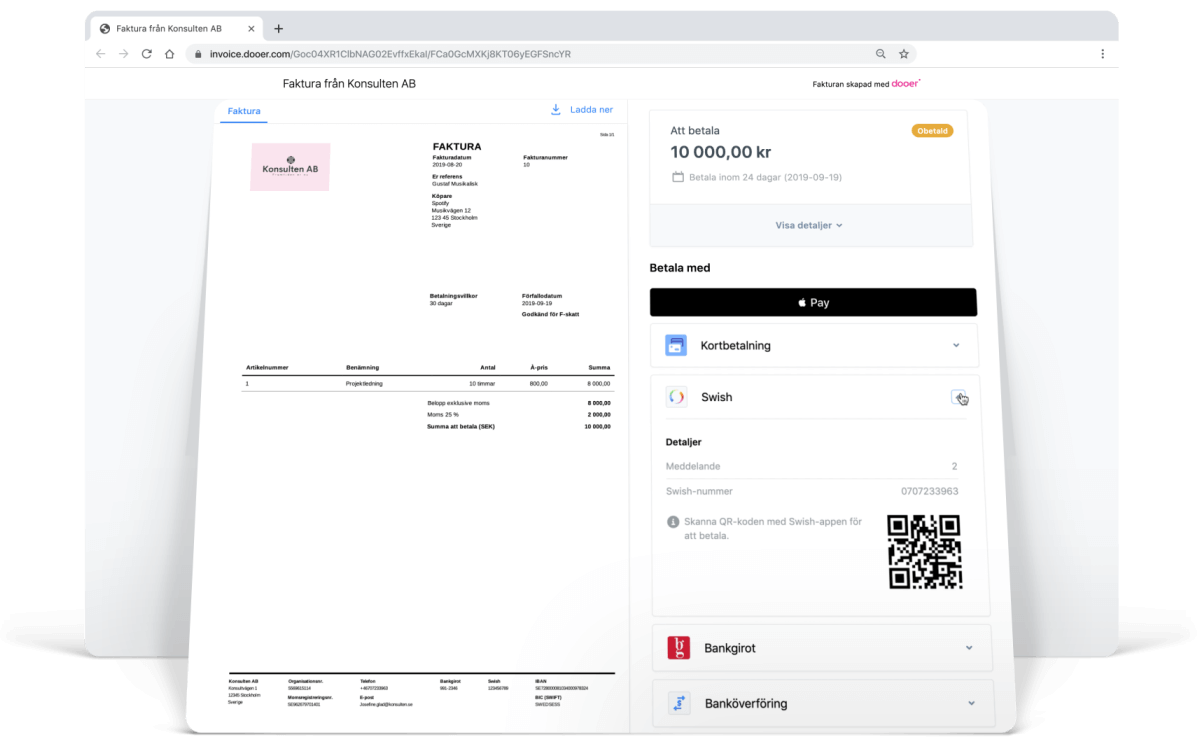
Task: Click the Godkänd för F-skatt text
Action: point(550,314)
